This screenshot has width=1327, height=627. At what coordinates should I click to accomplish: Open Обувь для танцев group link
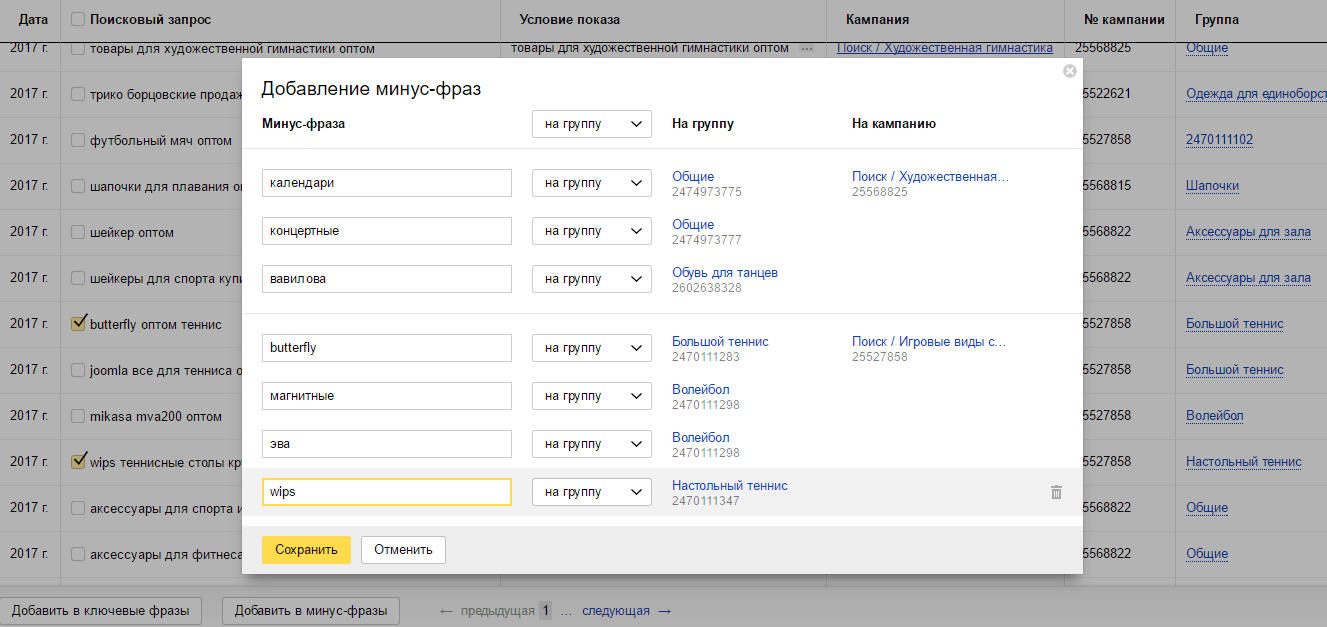point(724,273)
